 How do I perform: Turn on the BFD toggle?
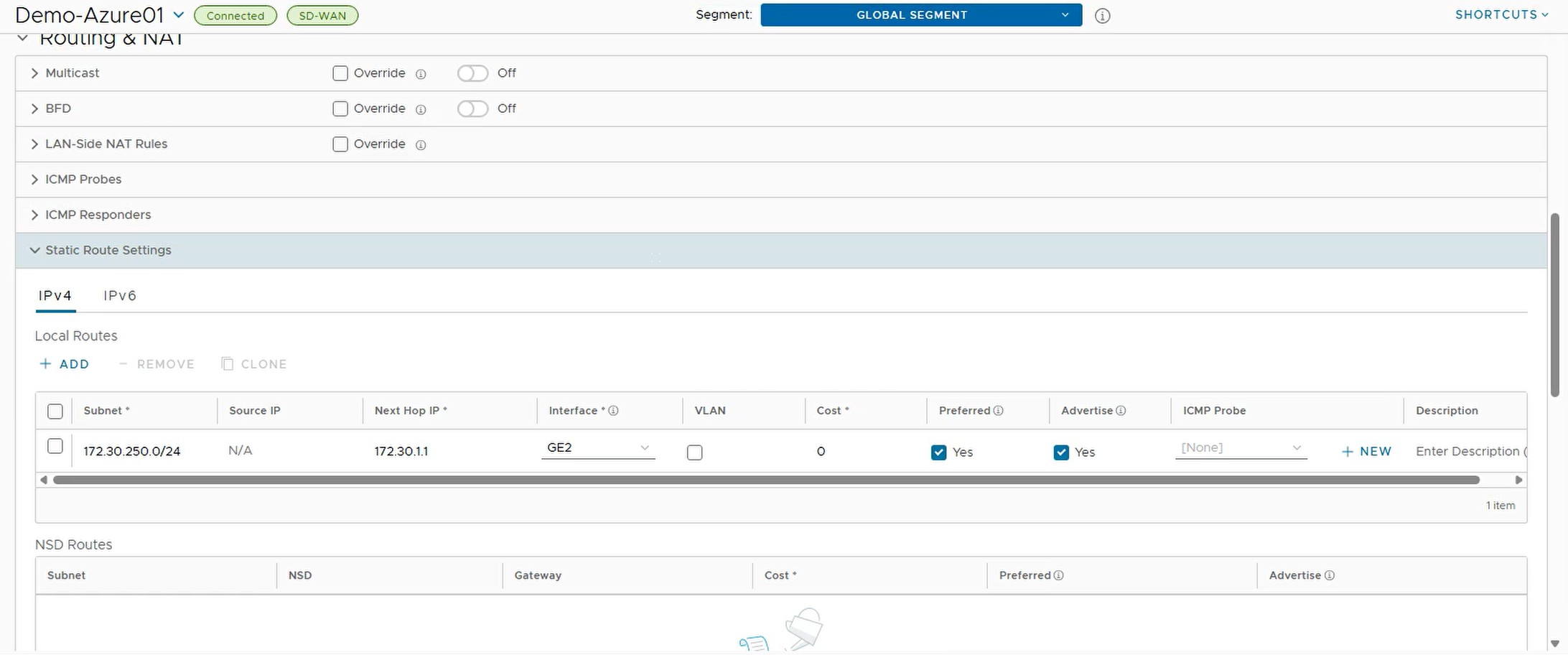pyautogui.click(x=472, y=108)
